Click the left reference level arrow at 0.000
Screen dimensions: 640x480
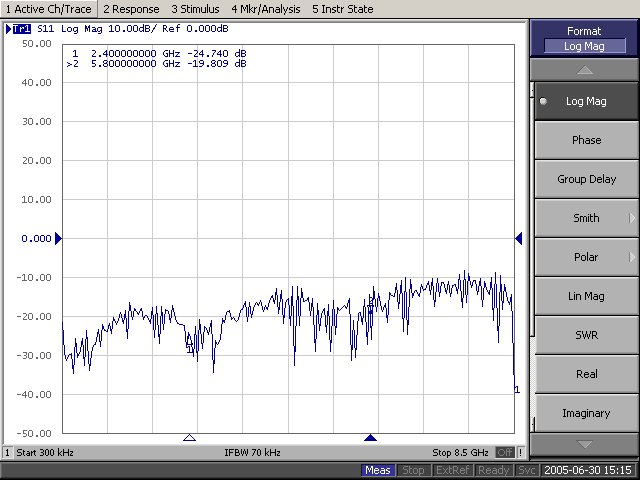[58, 238]
